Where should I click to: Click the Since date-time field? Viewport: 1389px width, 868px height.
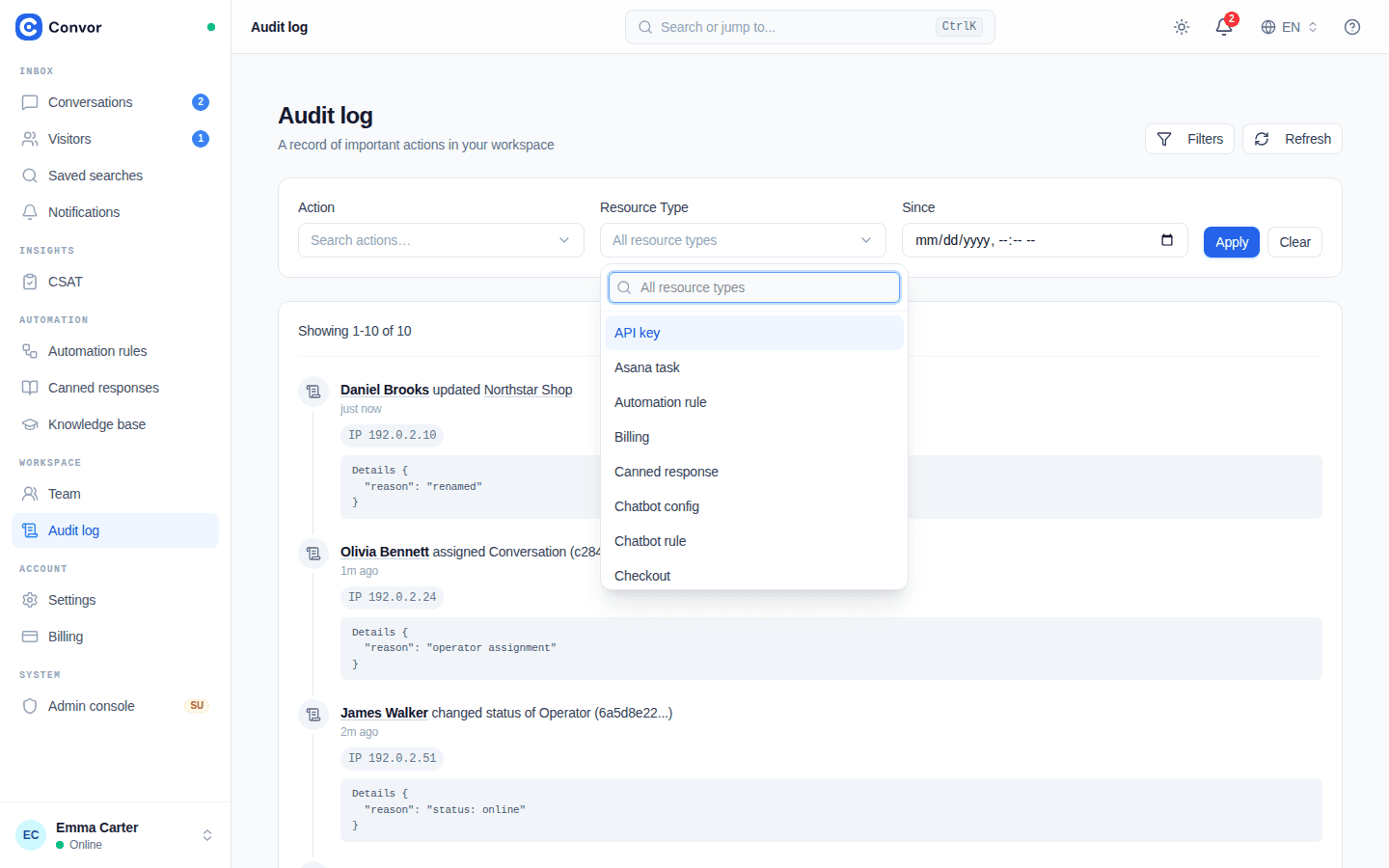(1045, 240)
